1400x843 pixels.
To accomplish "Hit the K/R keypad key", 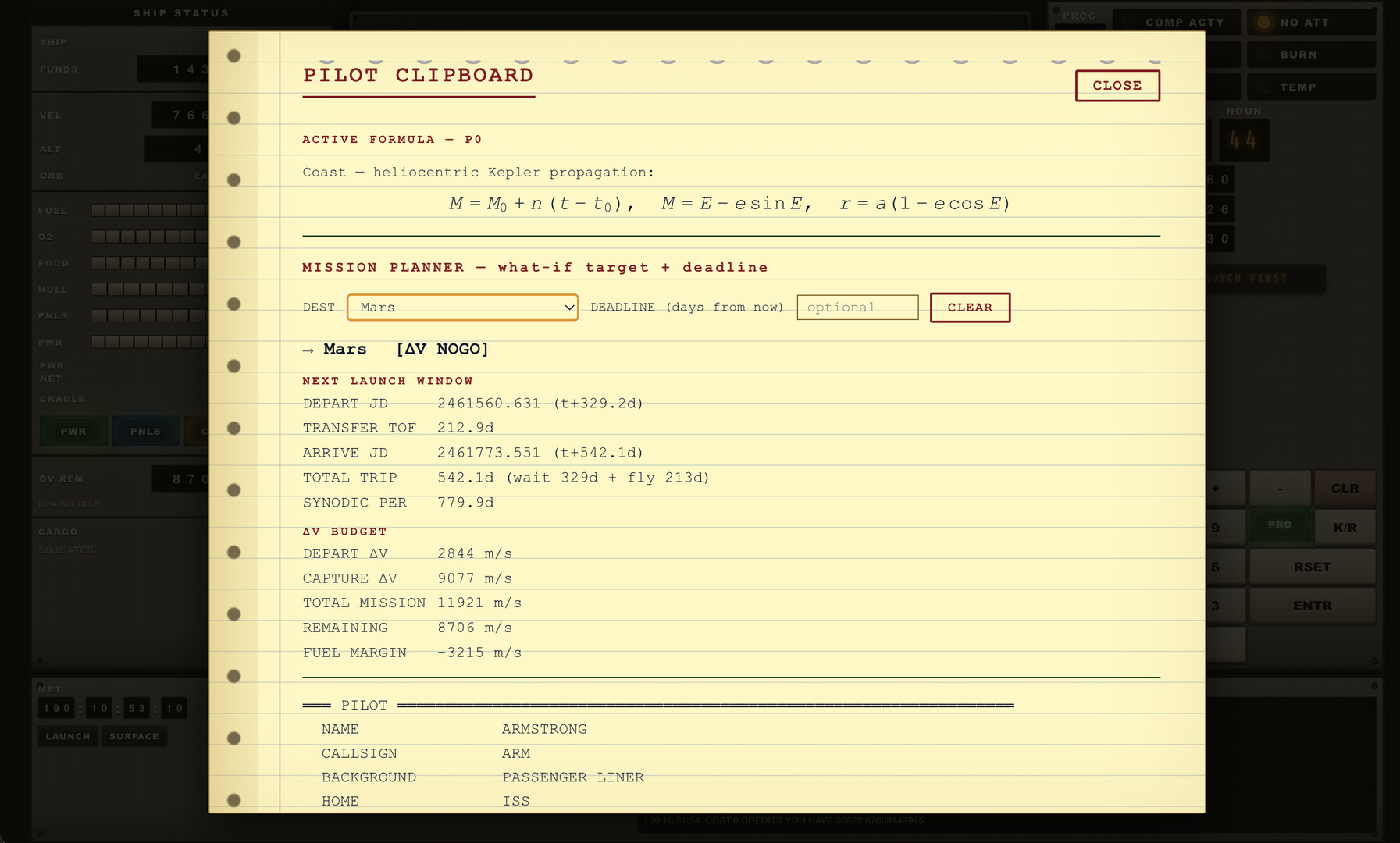I will pyautogui.click(x=1344, y=528).
